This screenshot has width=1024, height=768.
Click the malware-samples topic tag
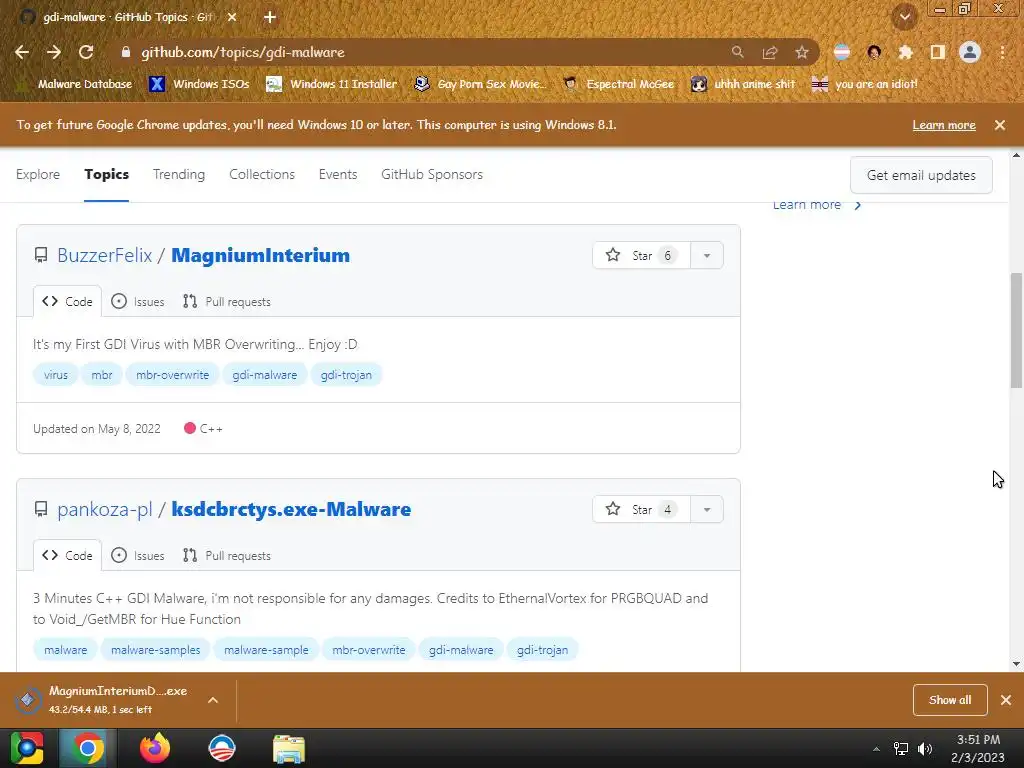(x=155, y=650)
